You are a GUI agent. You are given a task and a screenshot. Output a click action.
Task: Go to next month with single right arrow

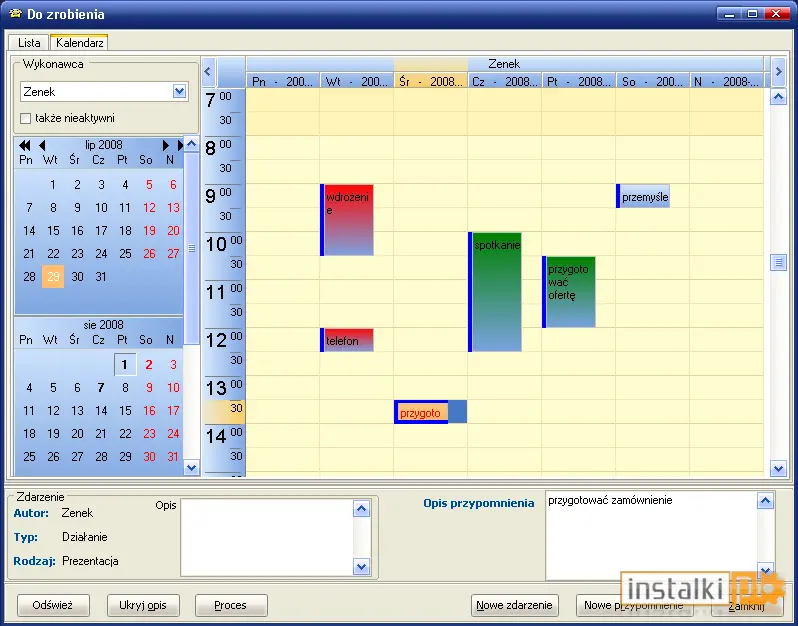point(165,146)
